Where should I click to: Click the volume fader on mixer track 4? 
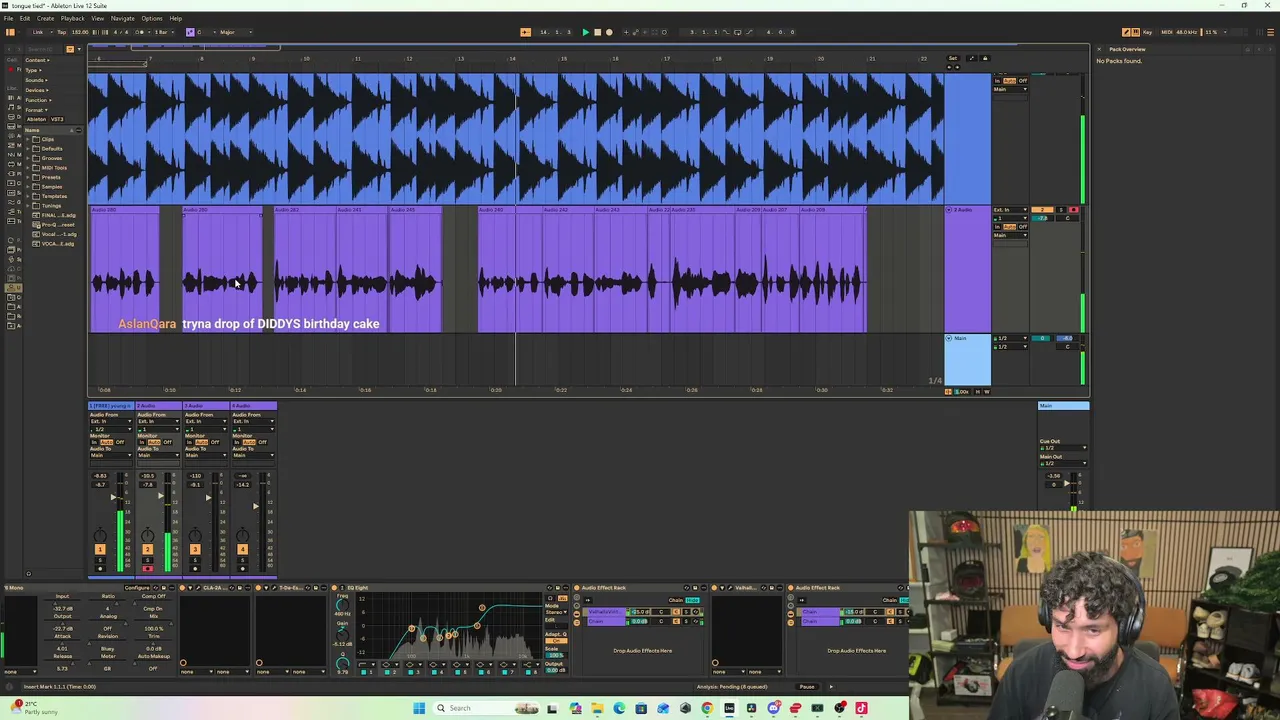256,506
